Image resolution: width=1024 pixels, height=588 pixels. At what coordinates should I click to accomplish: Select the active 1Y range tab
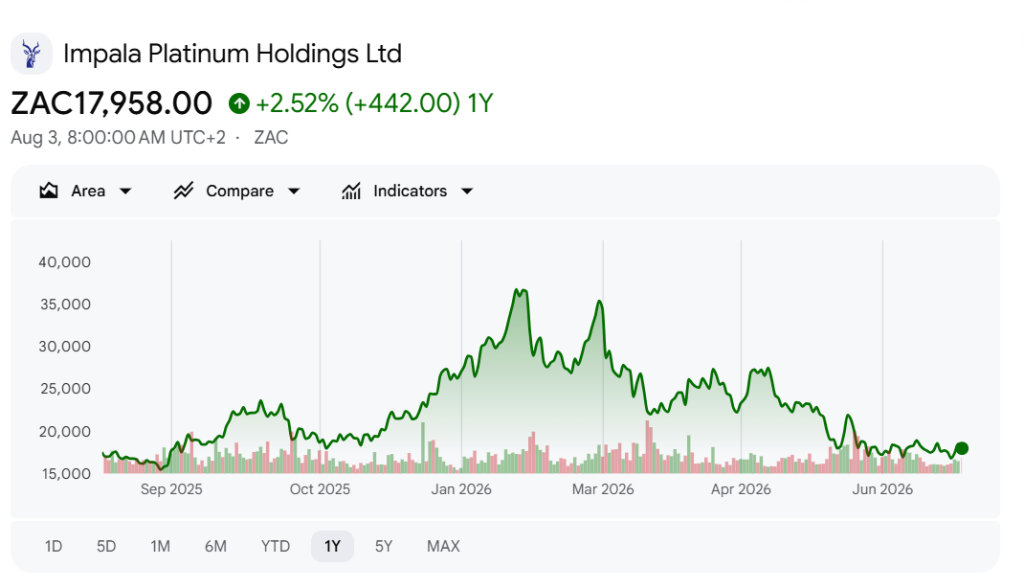tap(332, 546)
